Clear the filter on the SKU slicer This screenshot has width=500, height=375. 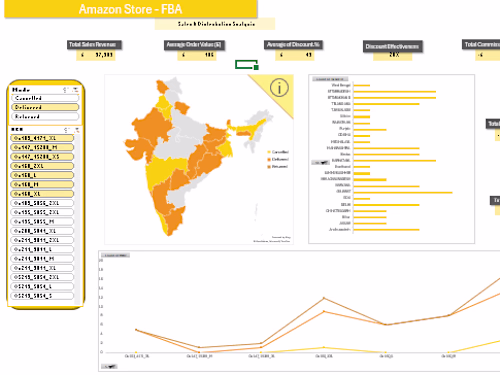[x=76, y=130]
